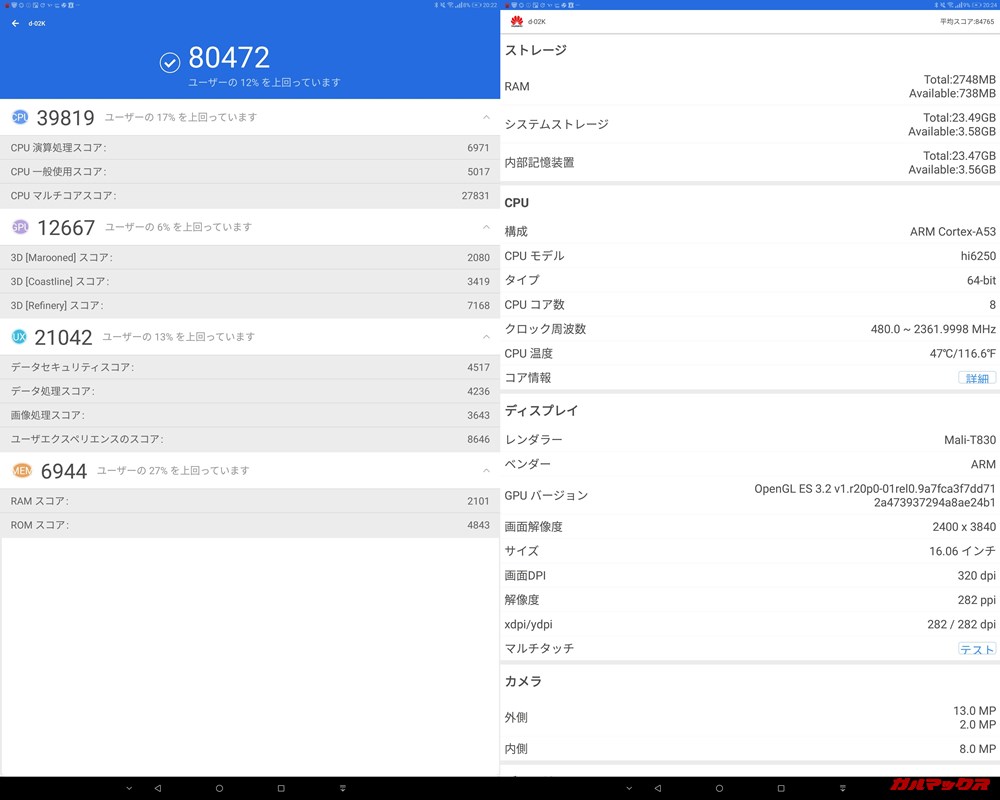
Task: Tap the Home circle in right navigation bar
Action: point(718,788)
